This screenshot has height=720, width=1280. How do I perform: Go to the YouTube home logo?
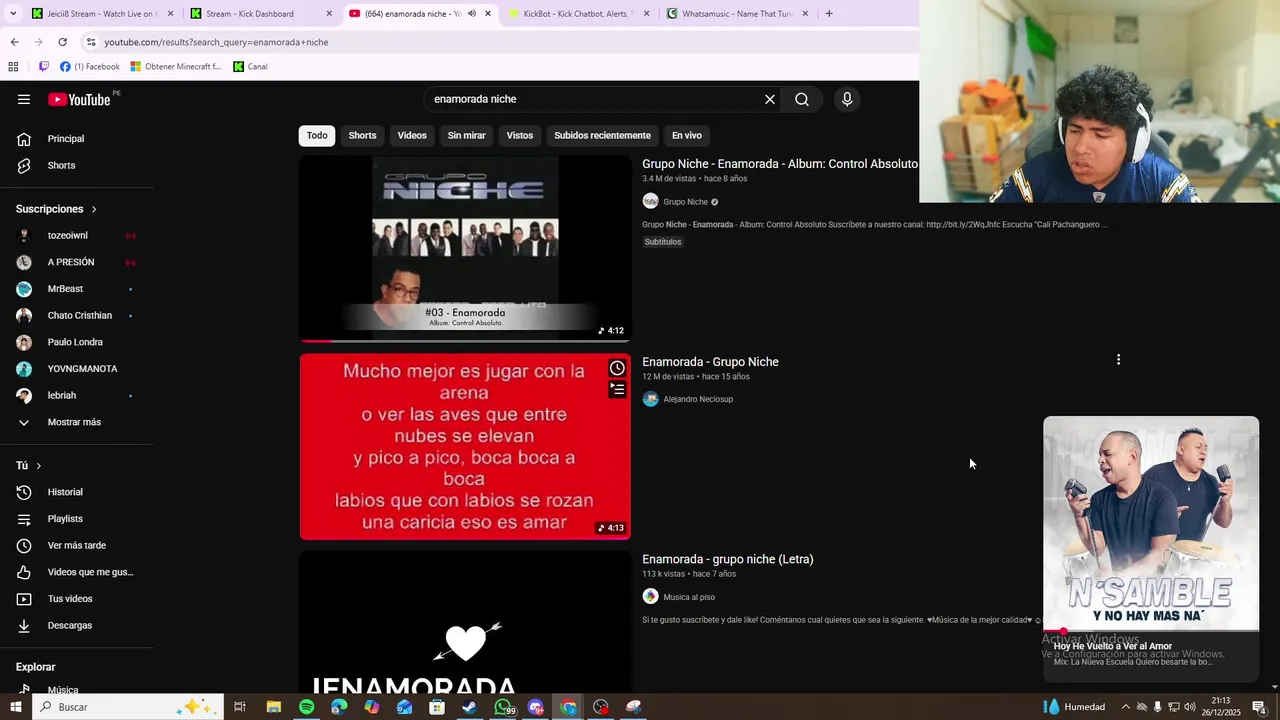[x=79, y=99]
